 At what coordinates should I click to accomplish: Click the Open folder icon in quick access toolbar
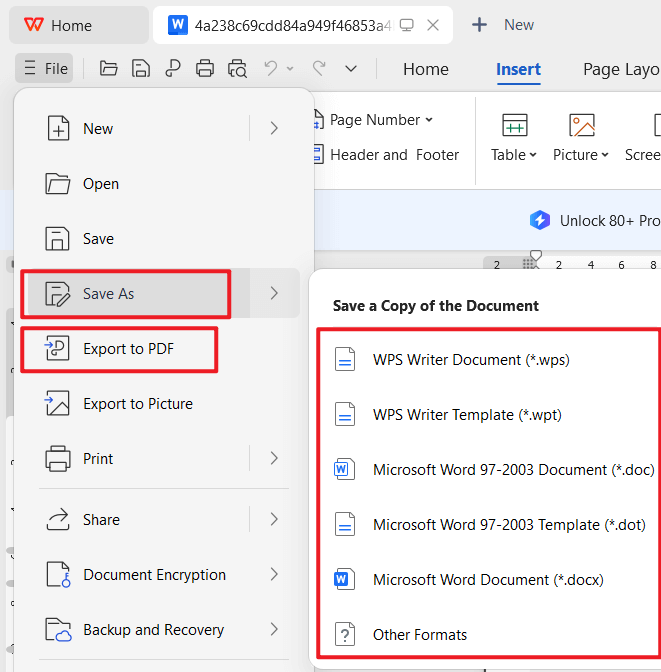point(109,69)
